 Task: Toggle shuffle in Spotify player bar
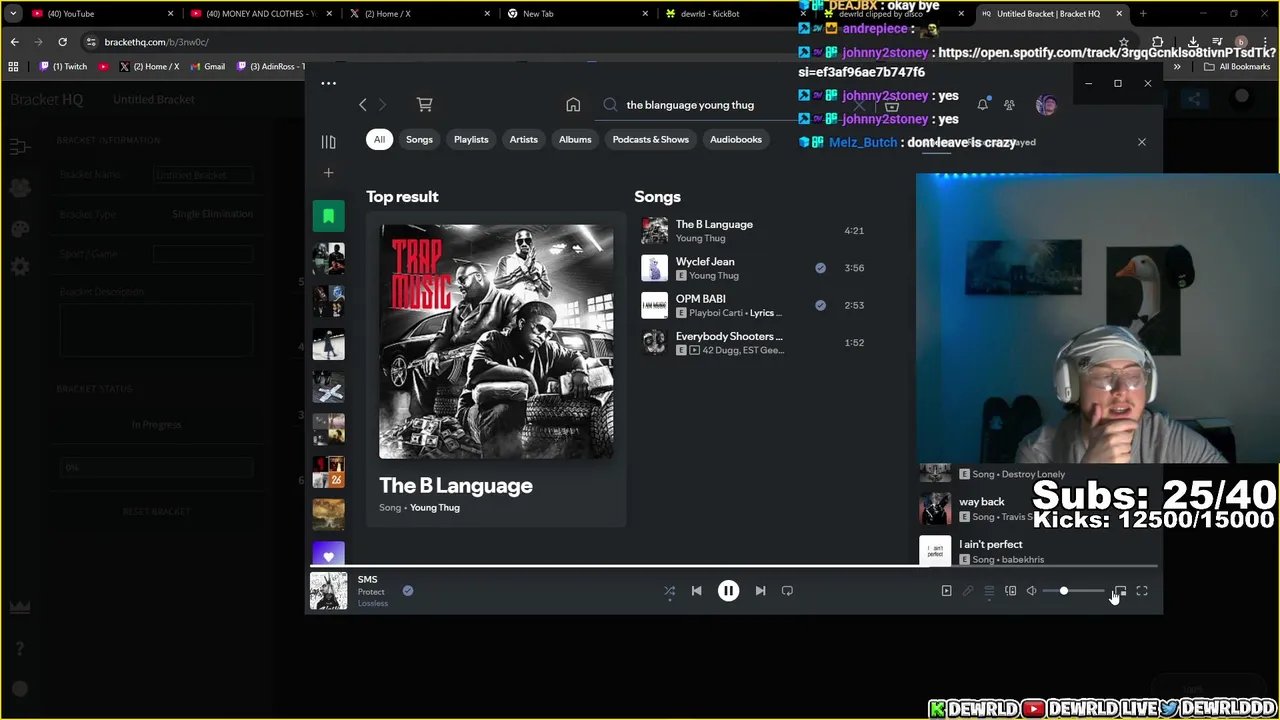coord(670,591)
